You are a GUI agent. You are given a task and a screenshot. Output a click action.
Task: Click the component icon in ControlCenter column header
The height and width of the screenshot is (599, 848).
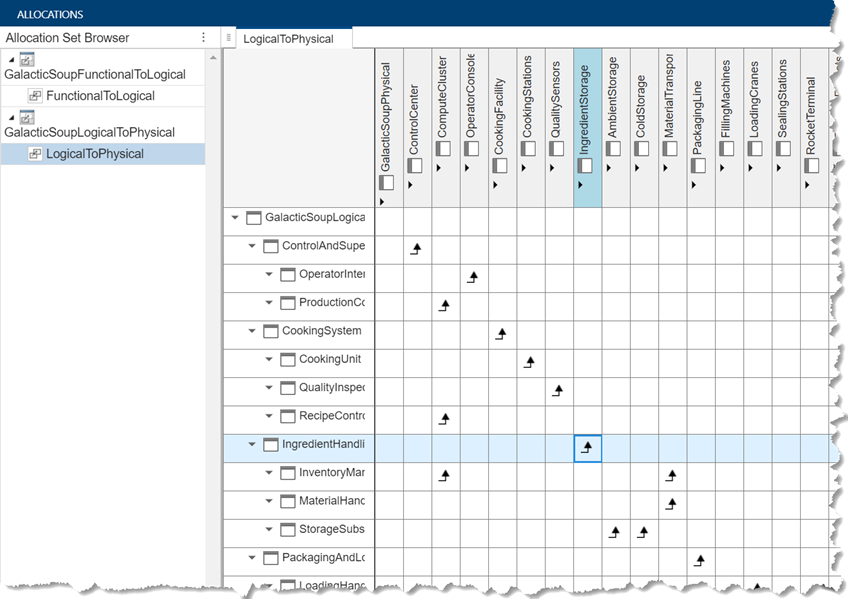[x=413, y=167]
